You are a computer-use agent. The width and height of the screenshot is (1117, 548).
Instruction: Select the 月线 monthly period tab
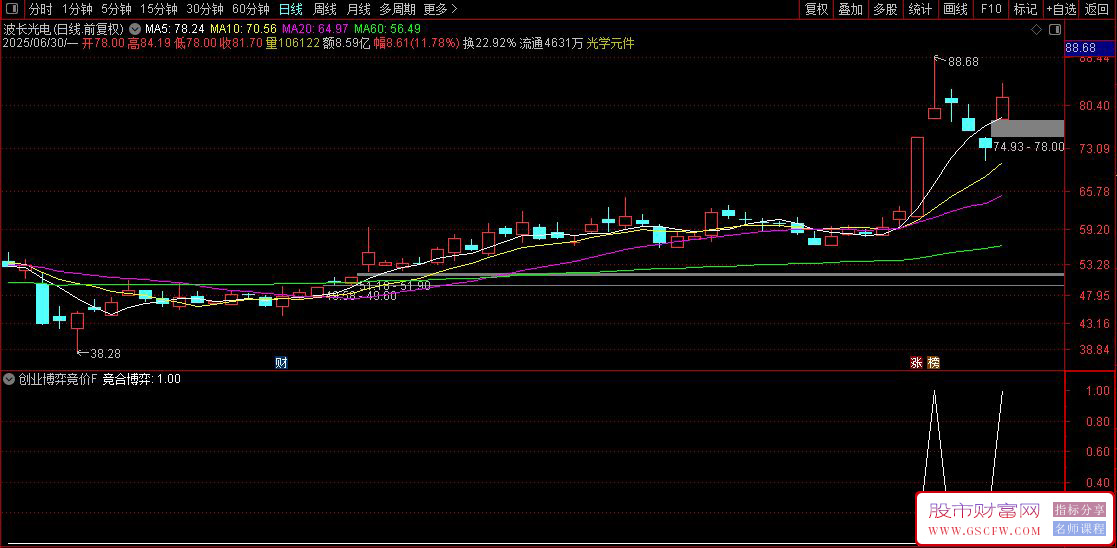pyautogui.click(x=358, y=9)
